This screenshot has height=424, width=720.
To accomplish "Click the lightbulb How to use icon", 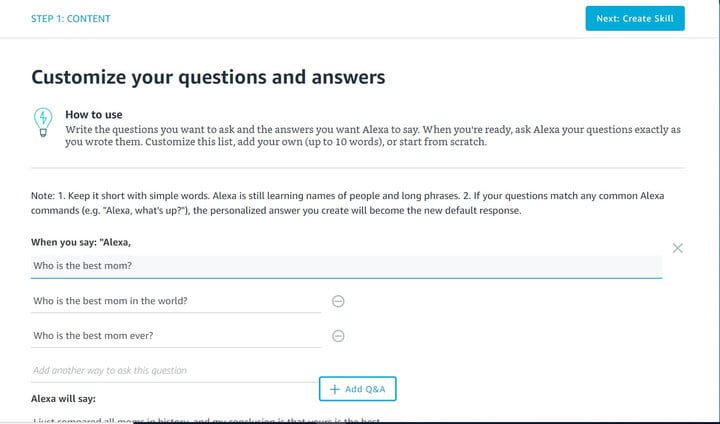I will pos(42,122).
